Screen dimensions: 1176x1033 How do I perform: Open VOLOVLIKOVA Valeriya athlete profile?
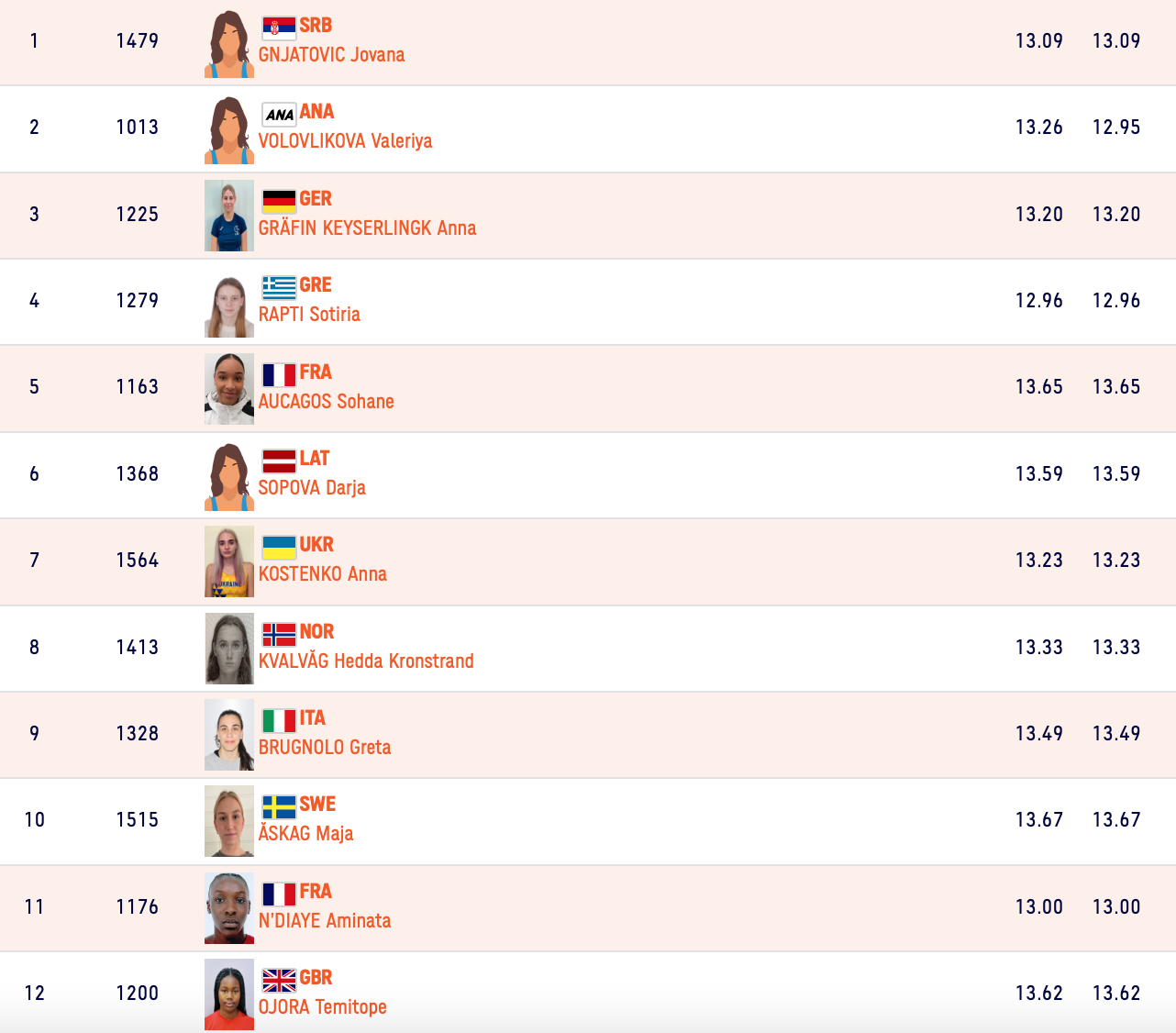(x=345, y=141)
